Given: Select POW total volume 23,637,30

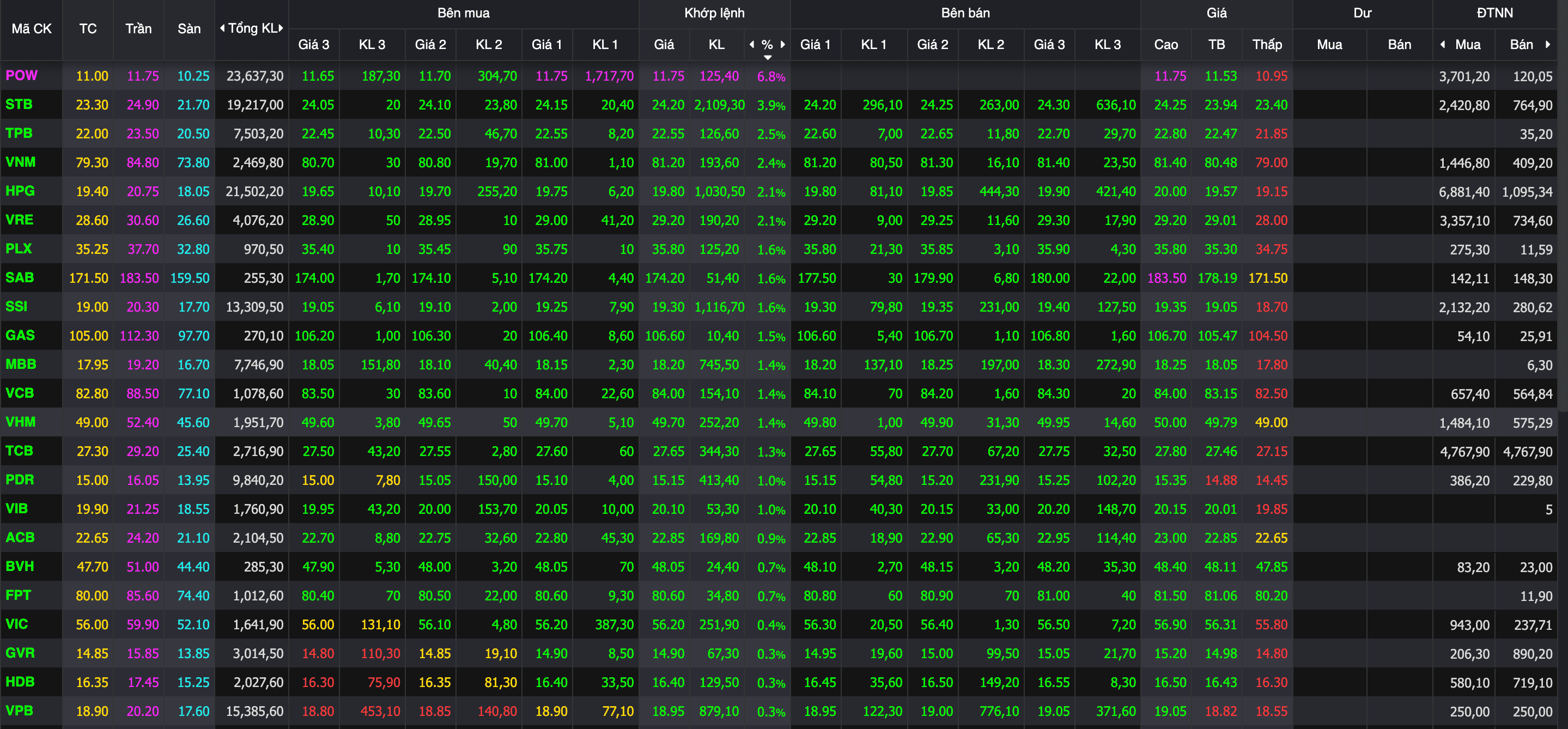Looking at the screenshot, I should click(254, 76).
